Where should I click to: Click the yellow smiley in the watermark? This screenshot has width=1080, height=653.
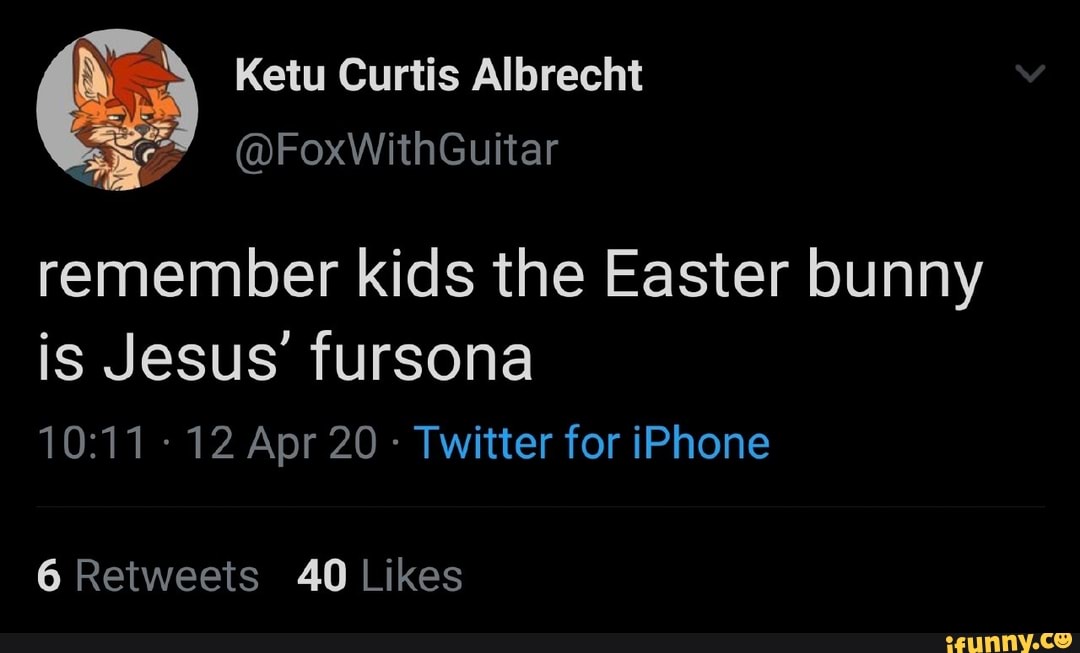(1064, 641)
